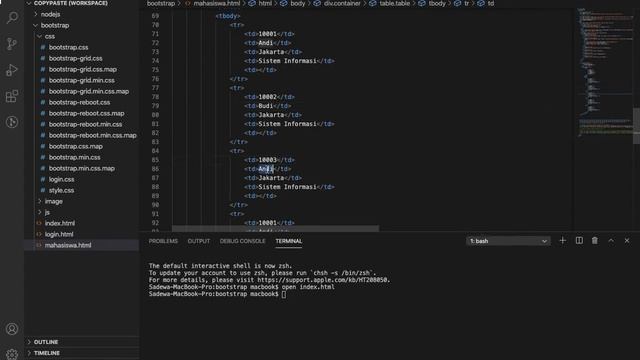Click the terminal prompt cursor
Image resolution: width=640 pixels, height=360 pixels.
point(284,294)
